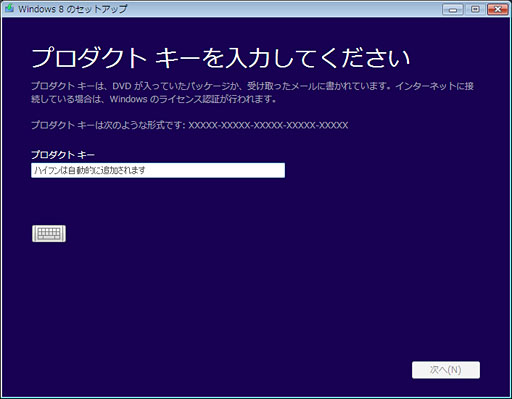Minimize the Windows 8 setup window

453,9
